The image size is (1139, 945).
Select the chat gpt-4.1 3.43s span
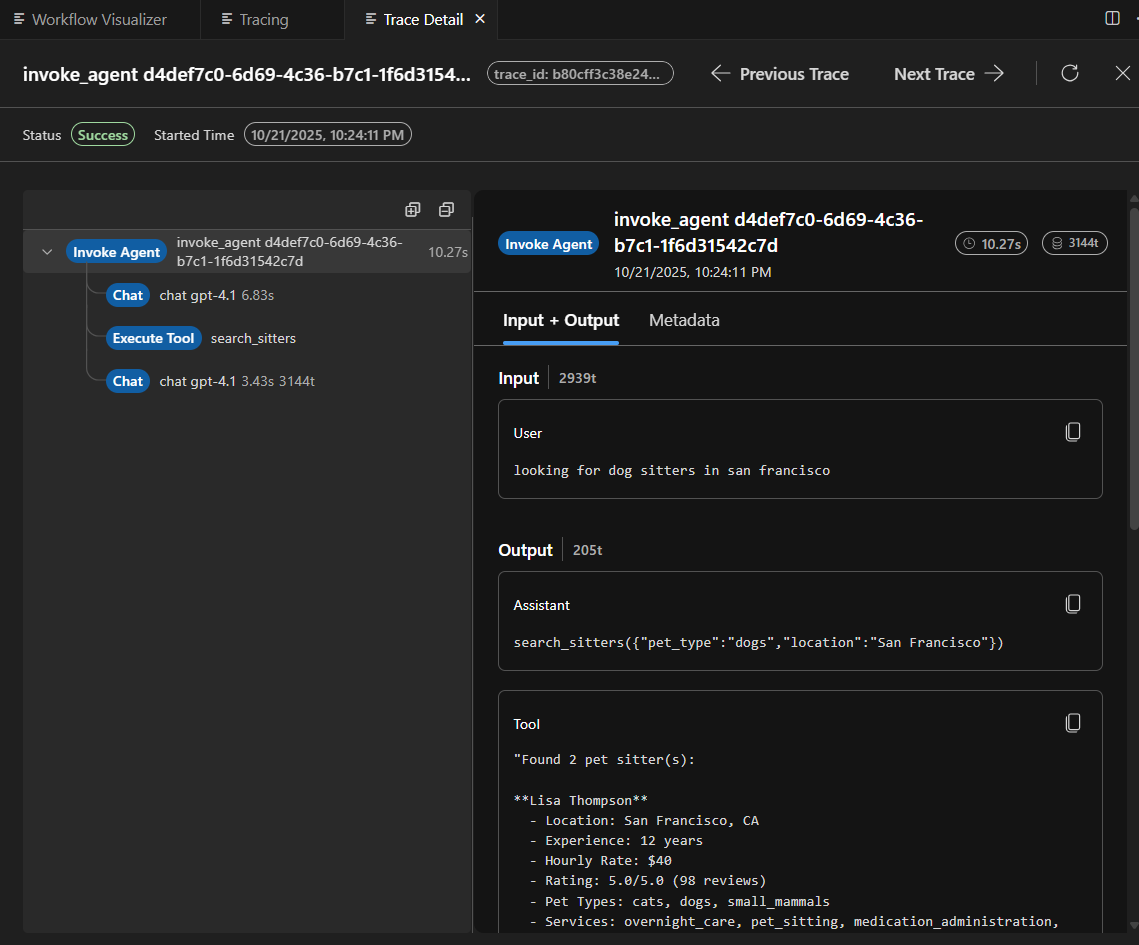click(x=211, y=381)
